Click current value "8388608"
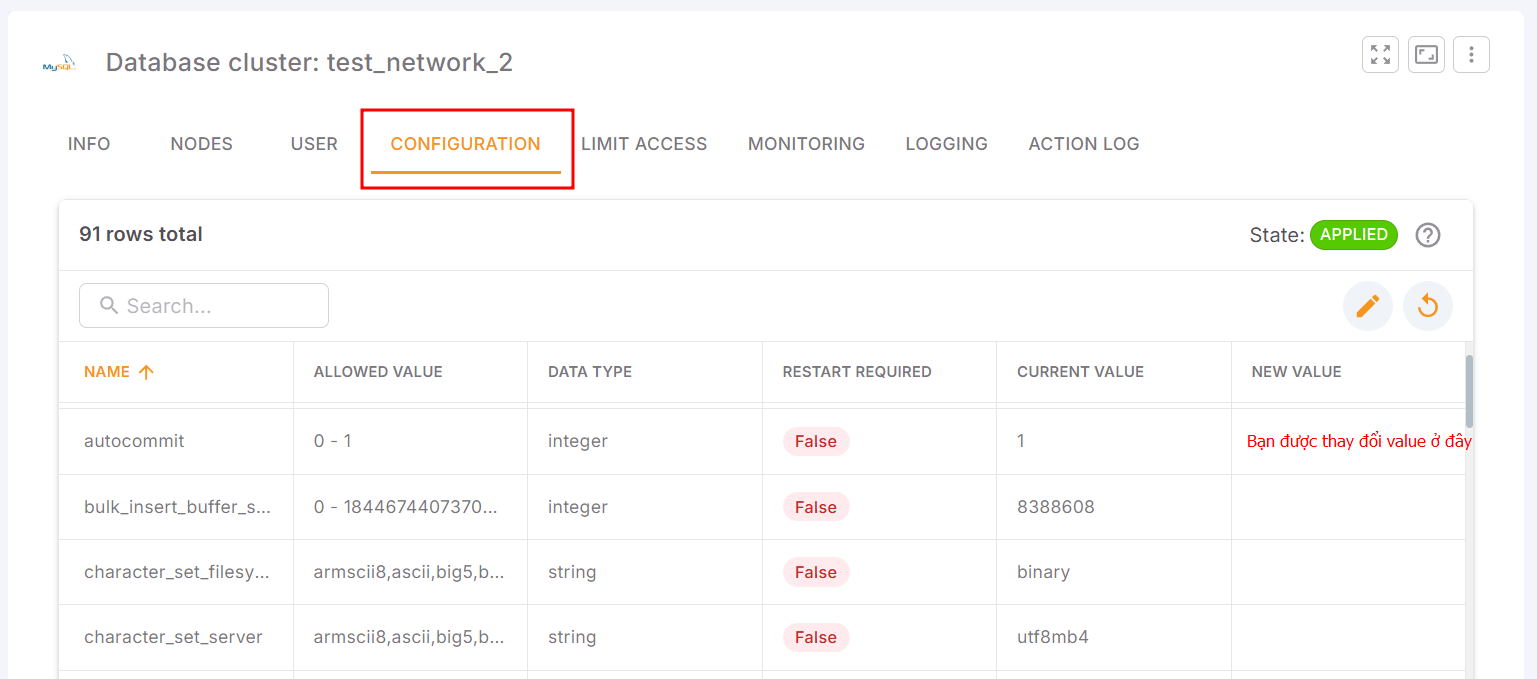1537x679 pixels. [x=1056, y=507]
